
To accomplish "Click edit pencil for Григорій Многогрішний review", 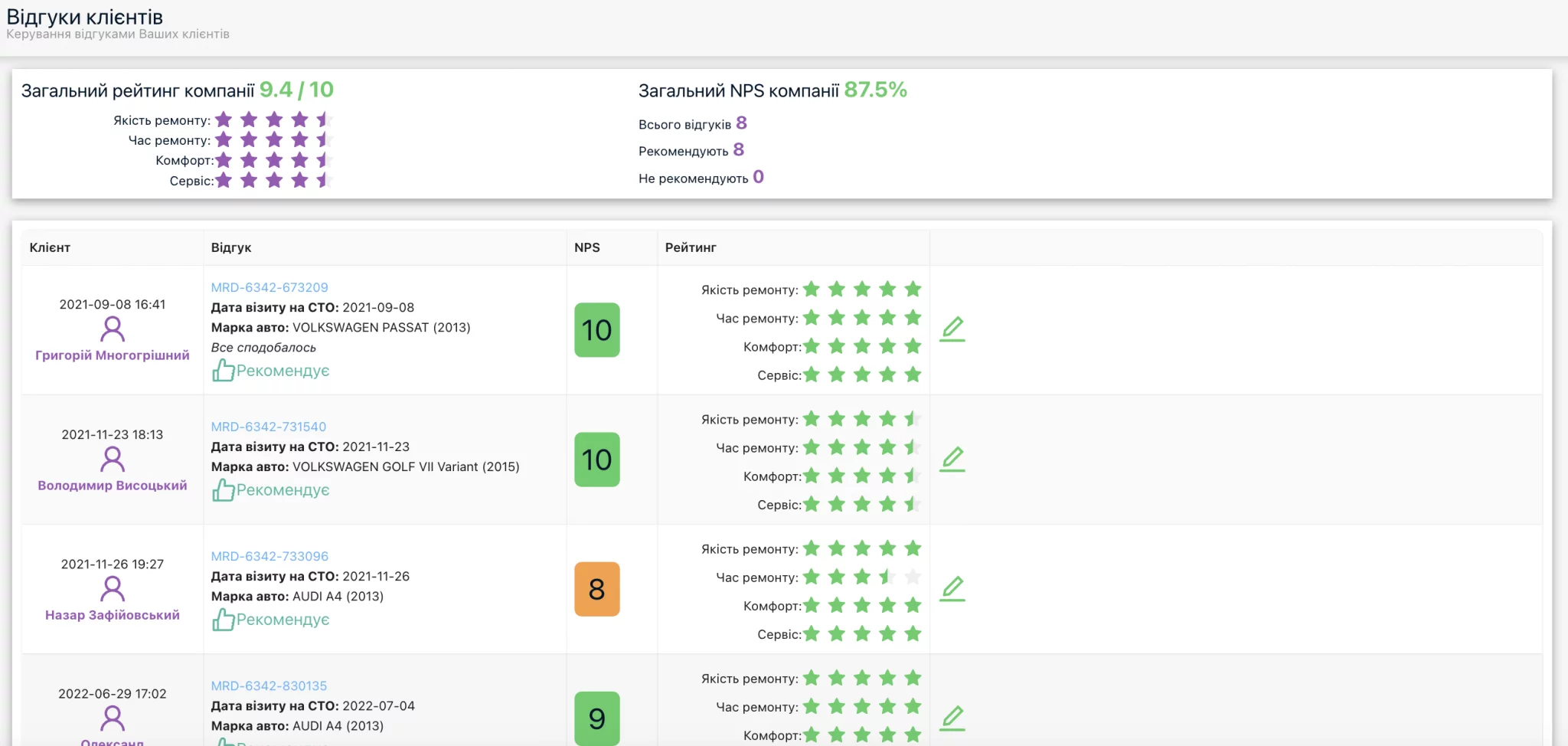I will [952, 329].
